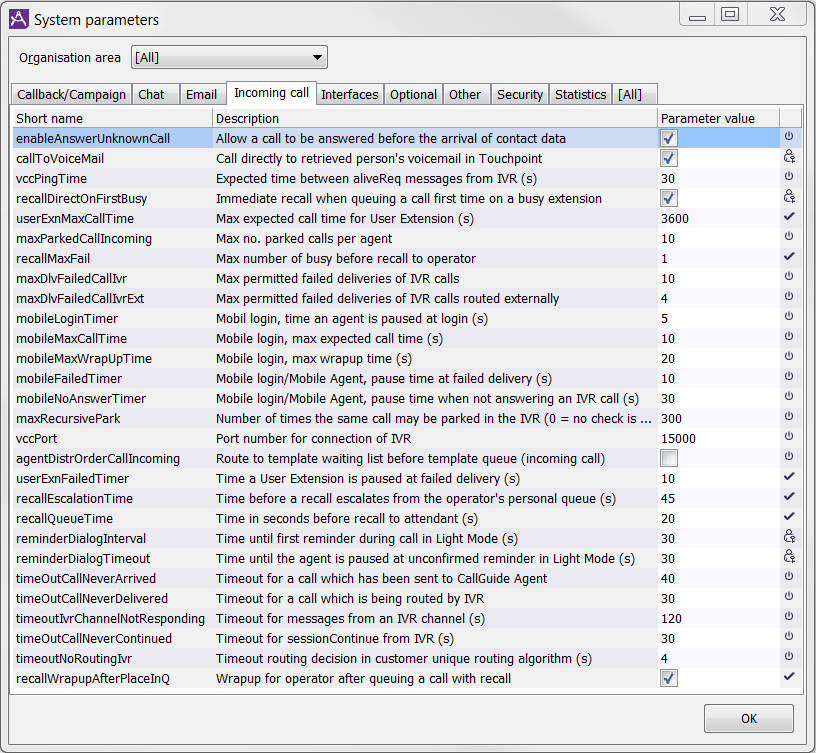This screenshot has width=816, height=753.
Task: Click user icon in reminderDialogInterval row
Action: 788,538
